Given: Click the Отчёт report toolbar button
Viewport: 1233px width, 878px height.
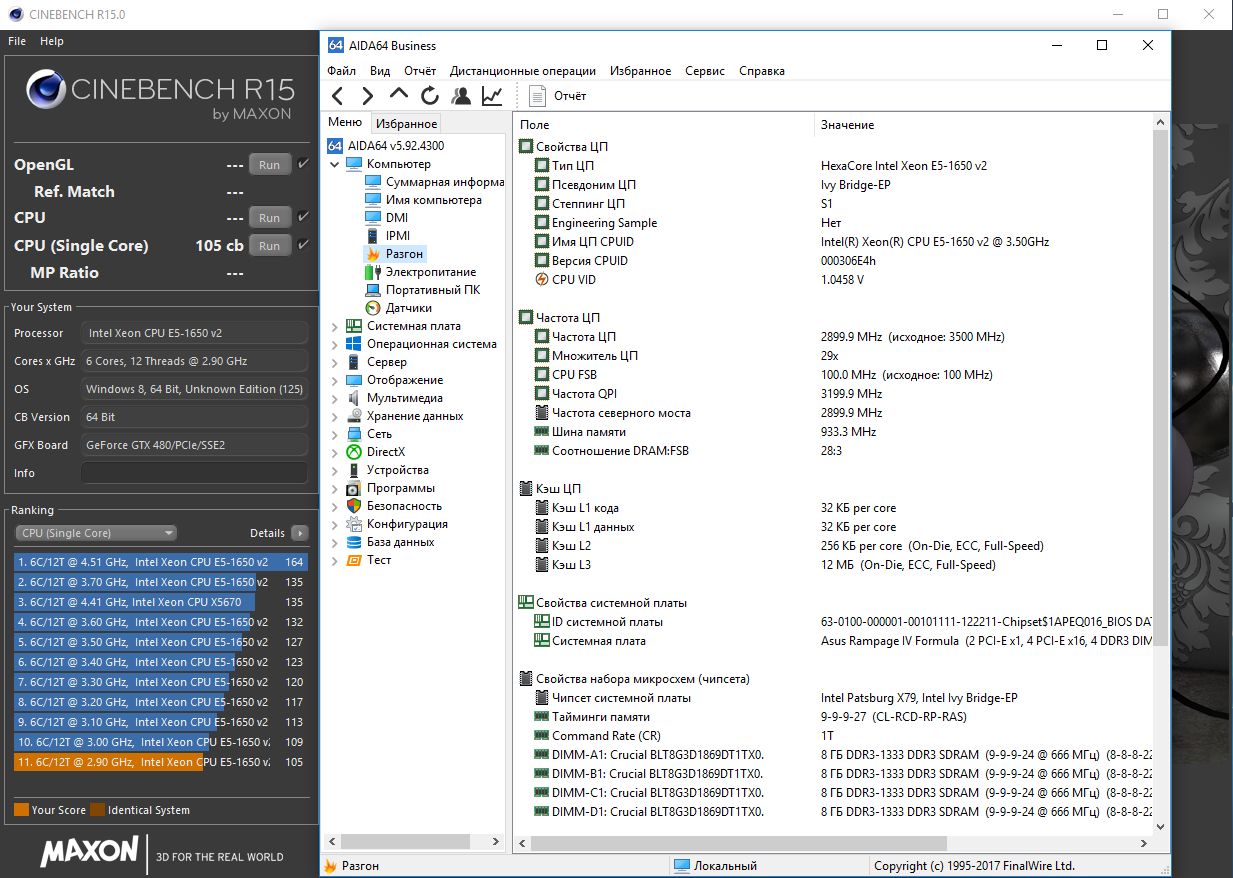Looking at the screenshot, I should coord(557,96).
